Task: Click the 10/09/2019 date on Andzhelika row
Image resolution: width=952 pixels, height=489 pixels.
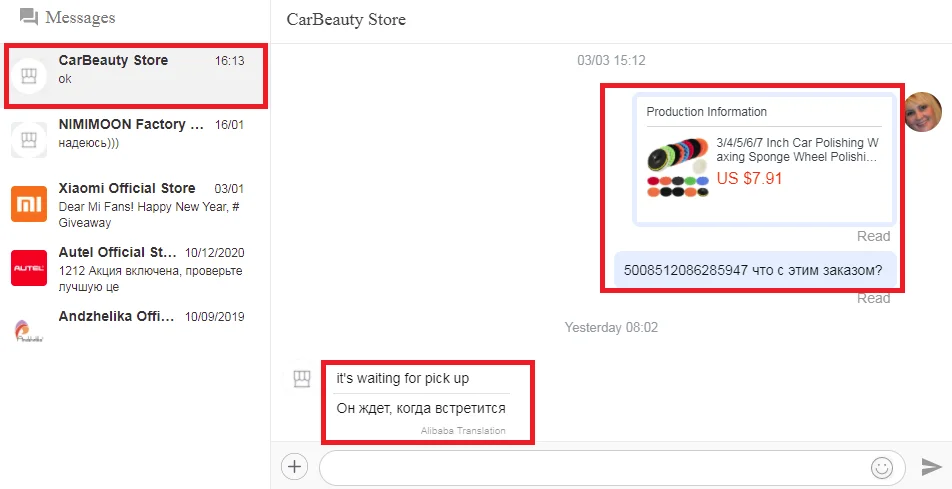Action: coord(215,317)
